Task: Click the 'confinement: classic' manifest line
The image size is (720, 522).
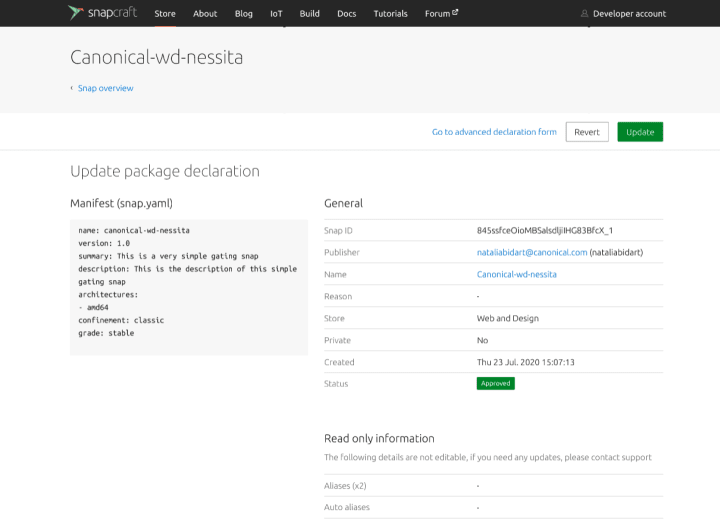Action: tap(121, 320)
